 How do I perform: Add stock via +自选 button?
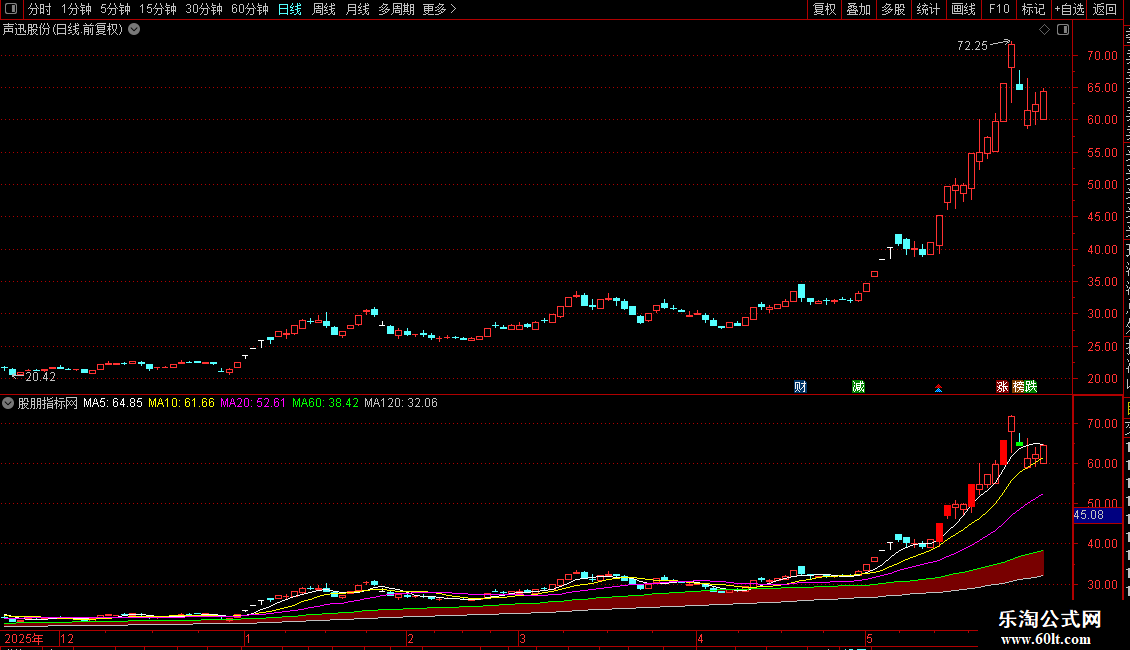[1069, 9]
